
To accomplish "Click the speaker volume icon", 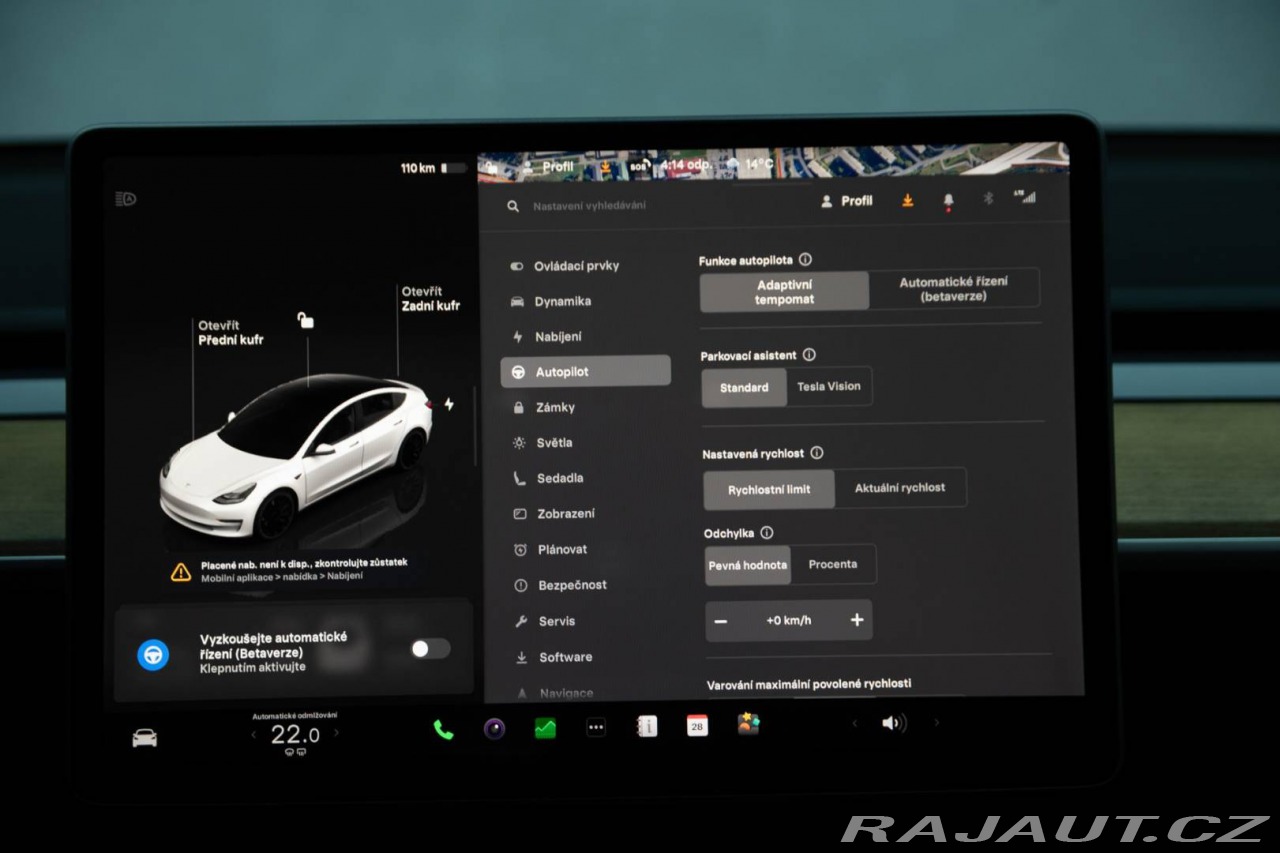I will point(893,723).
